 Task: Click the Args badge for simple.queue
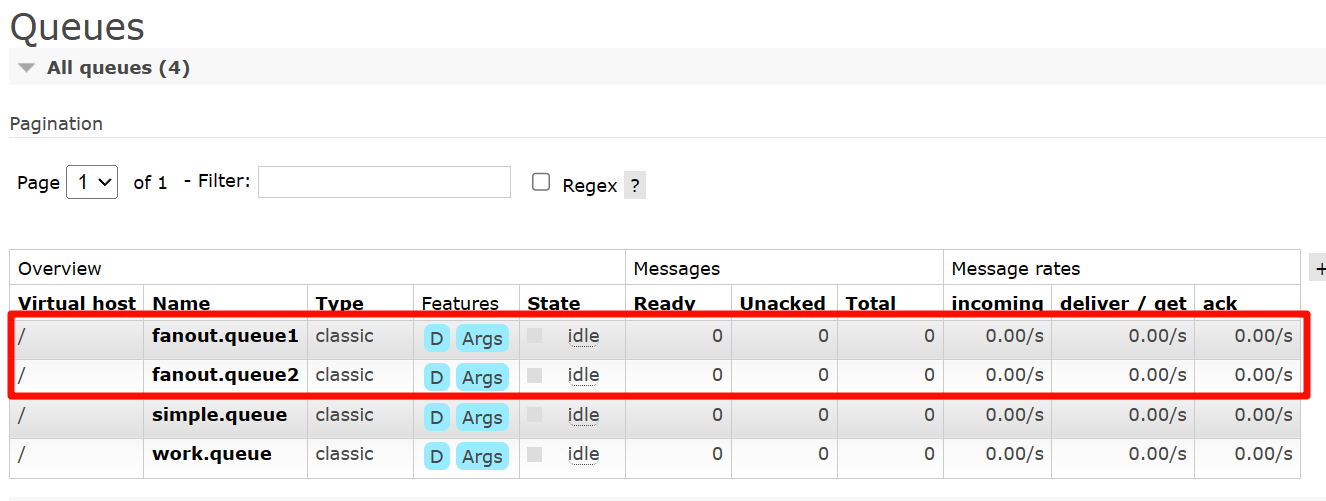(x=482, y=417)
